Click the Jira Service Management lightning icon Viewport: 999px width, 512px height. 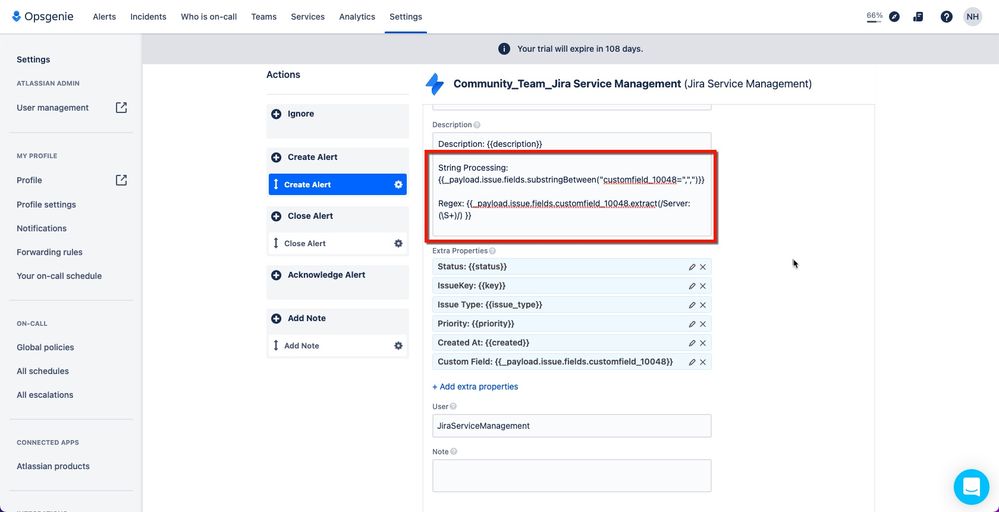coord(435,84)
